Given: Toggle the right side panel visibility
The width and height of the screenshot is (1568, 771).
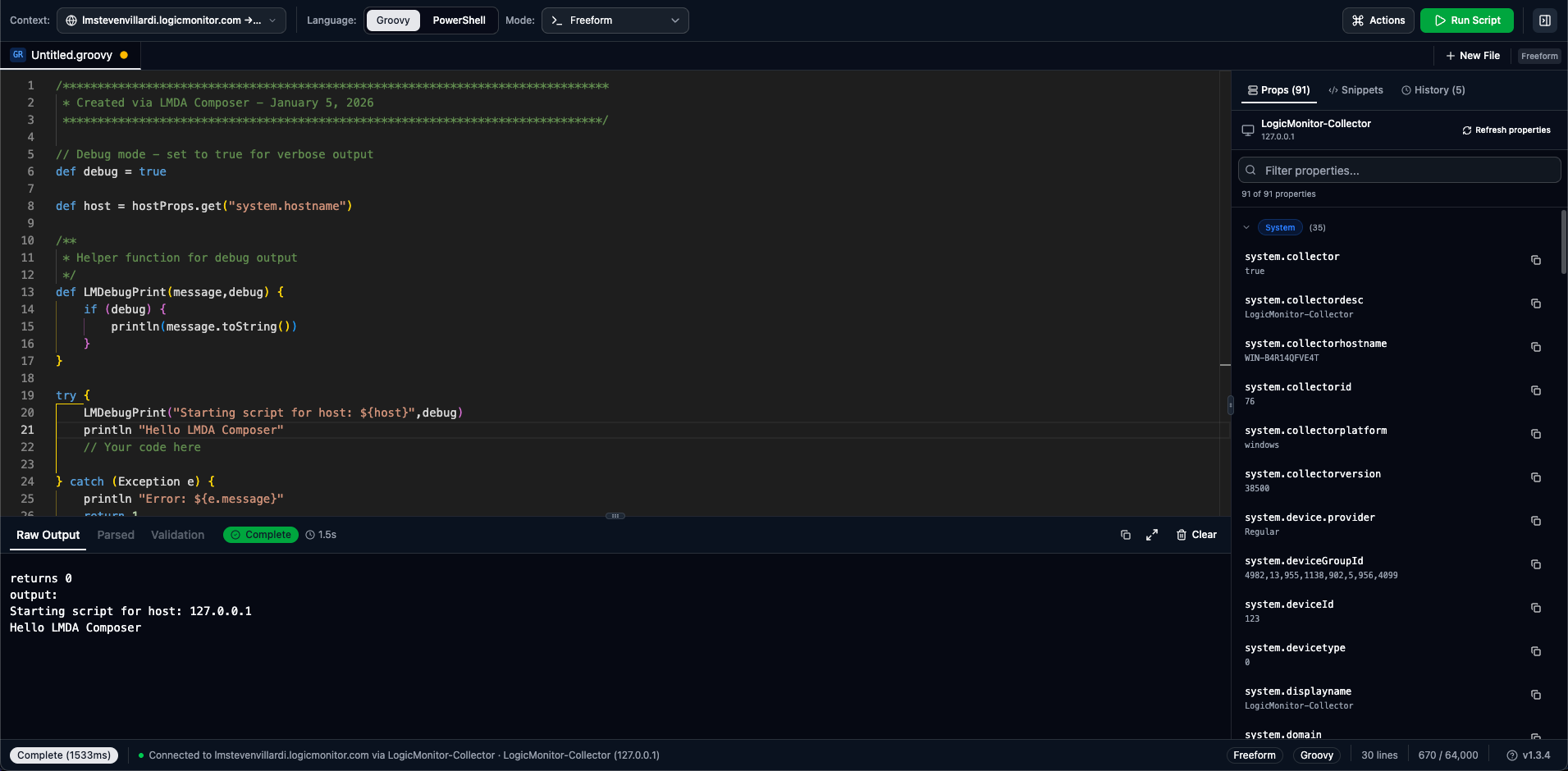Looking at the screenshot, I should click(1546, 21).
